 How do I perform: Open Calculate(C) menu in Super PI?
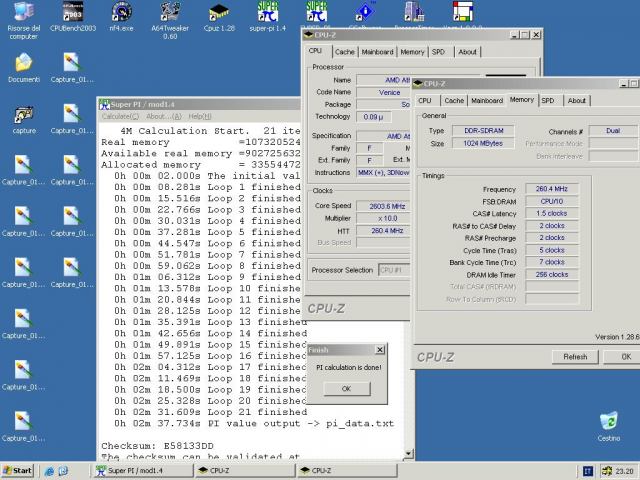[120, 116]
